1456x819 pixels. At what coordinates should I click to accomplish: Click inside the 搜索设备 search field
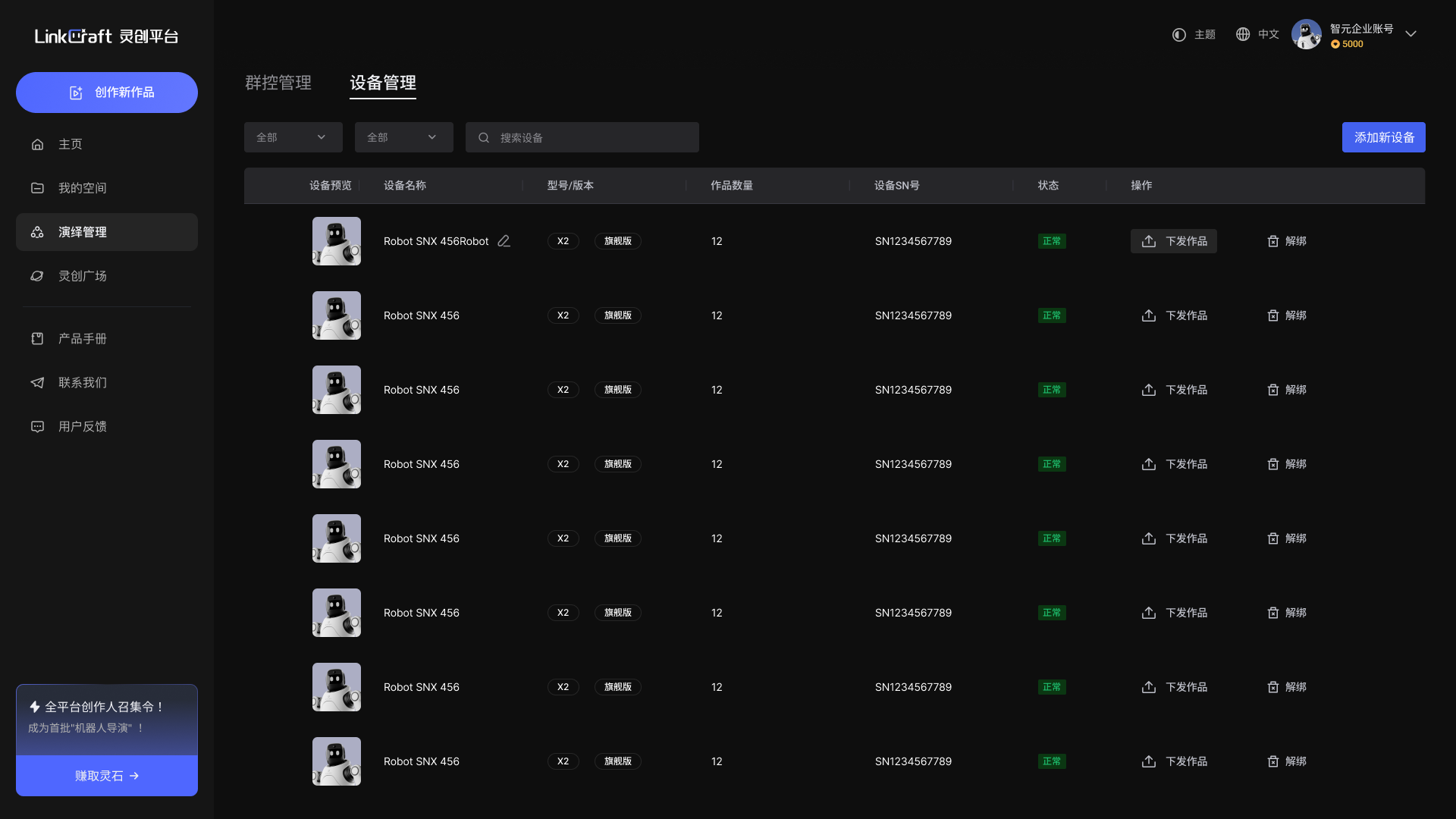582,137
